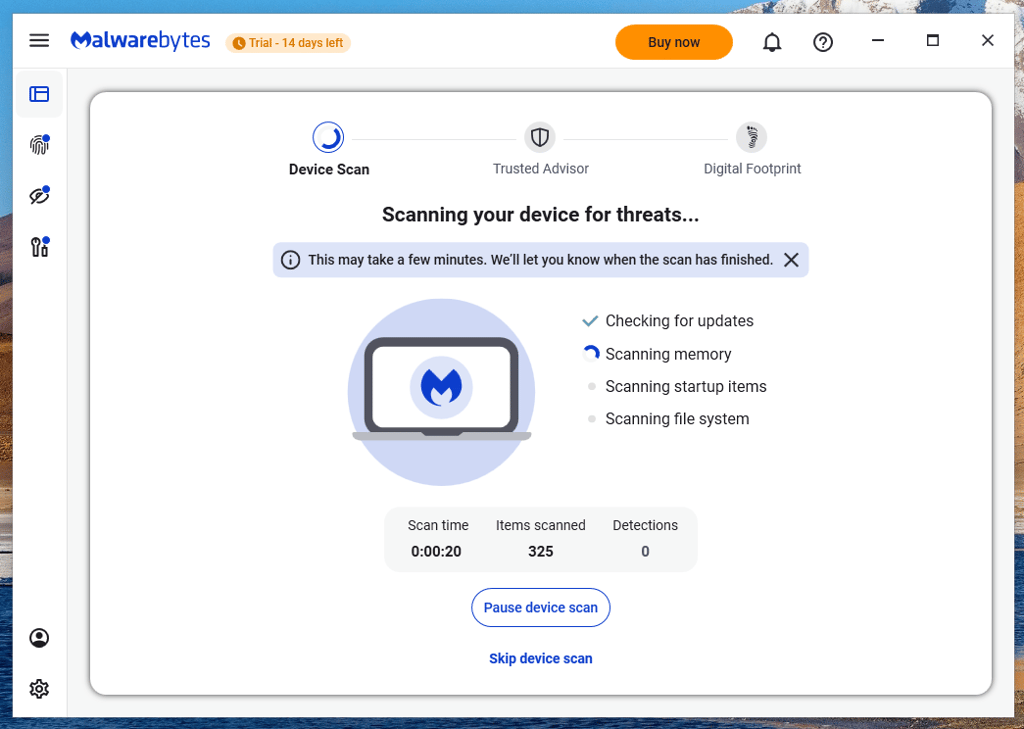Click the Trusted Advisor shield icon
The width and height of the screenshot is (1024, 729).
(x=539, y=137)
